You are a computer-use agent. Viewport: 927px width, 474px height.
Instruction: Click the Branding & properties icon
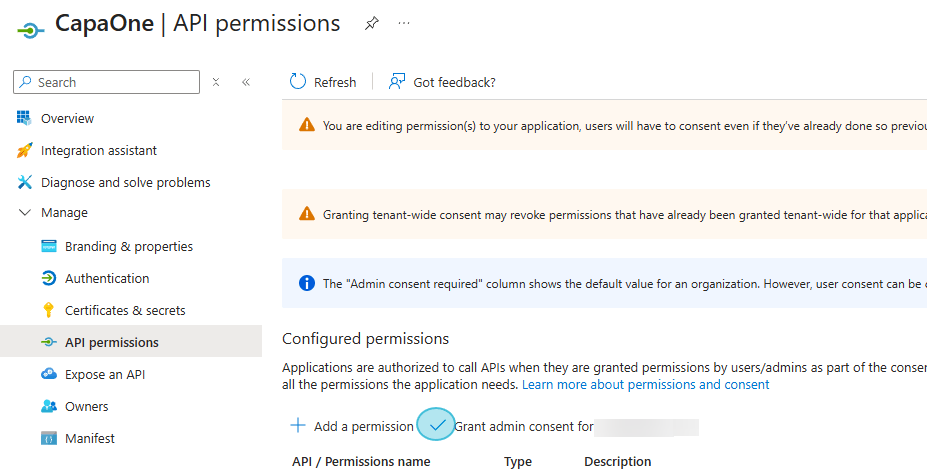pyautogui.click(x=49, y=246)
